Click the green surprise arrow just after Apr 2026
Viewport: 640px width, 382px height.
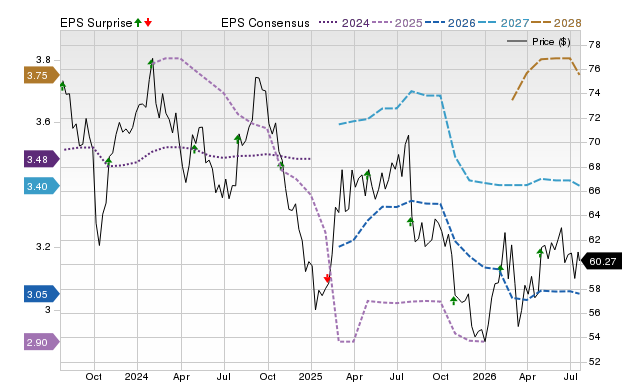click(540, 253)
